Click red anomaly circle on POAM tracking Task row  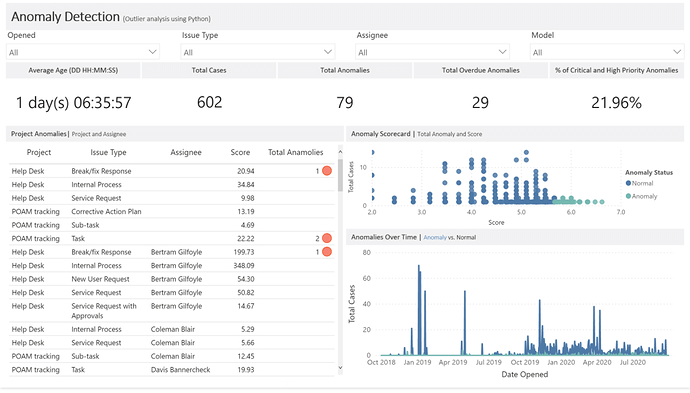327,238
